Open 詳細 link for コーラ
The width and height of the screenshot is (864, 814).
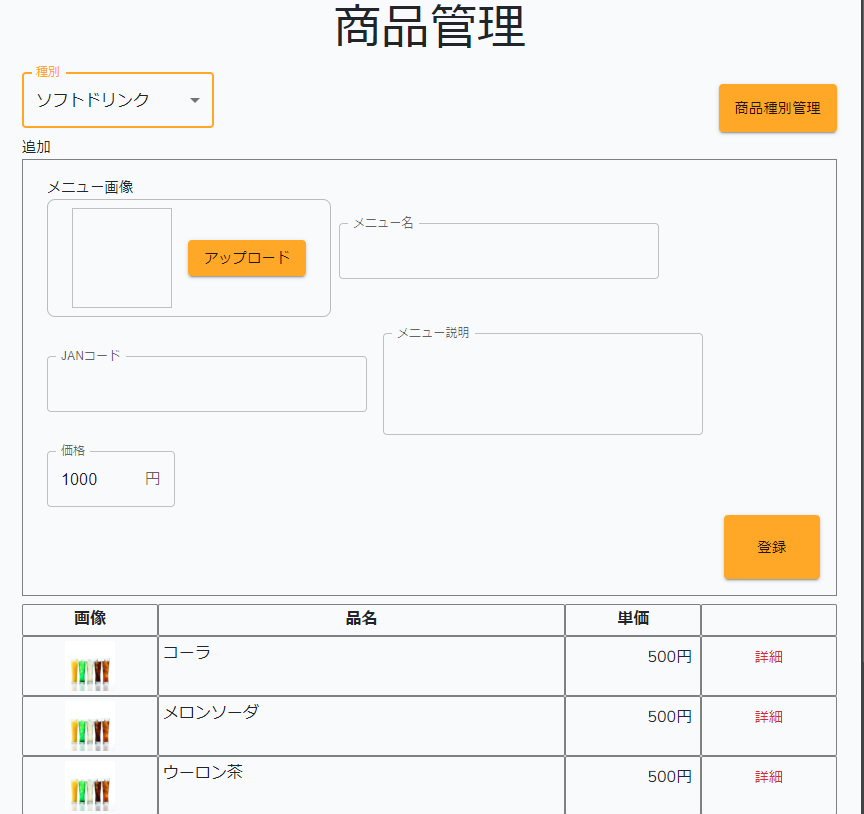tap(768, 657)
